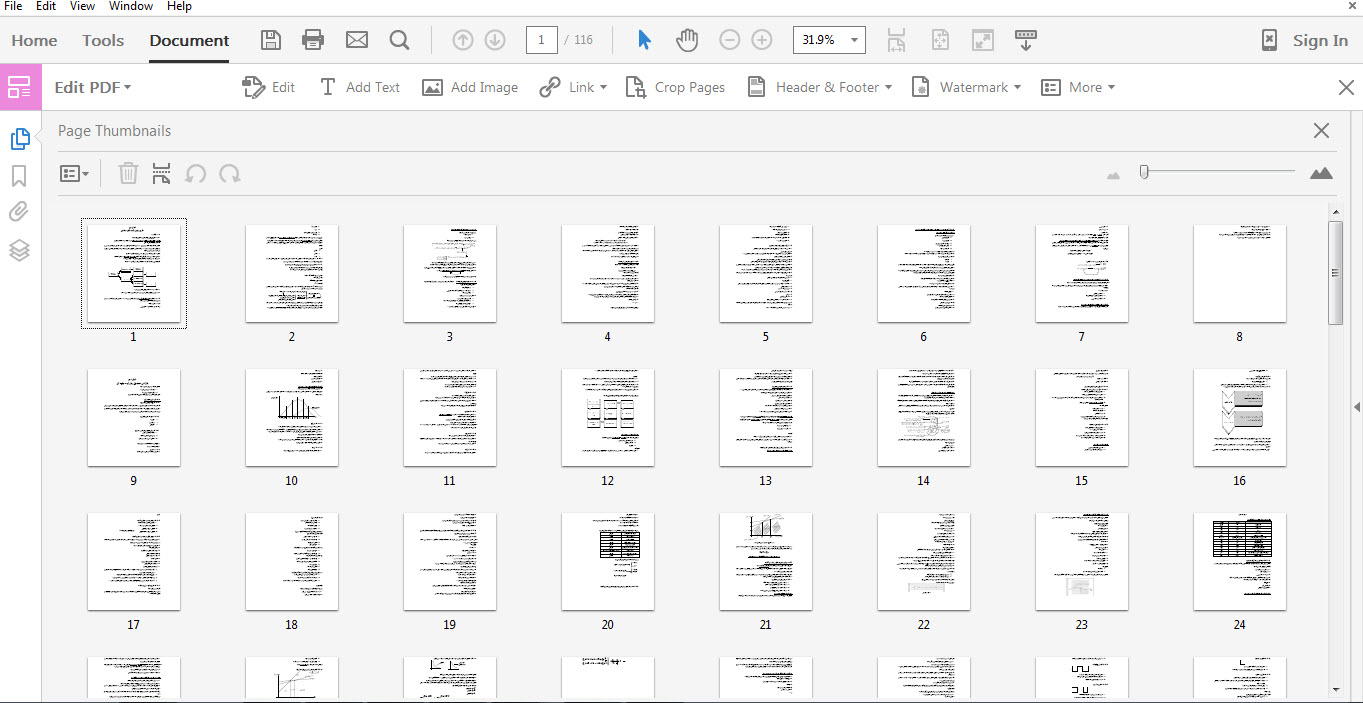Open the View menu
The image size is (1363, 703).
(82, 6)
